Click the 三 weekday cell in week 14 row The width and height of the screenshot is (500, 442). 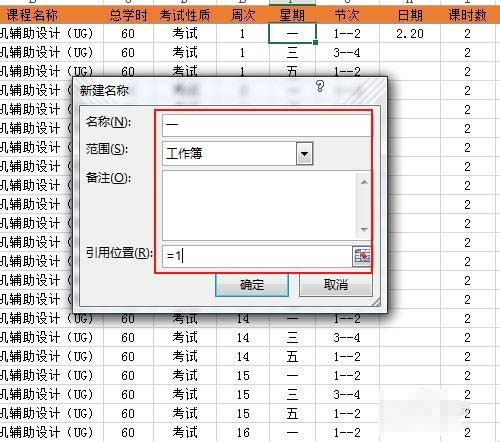[x=292, y=338]
